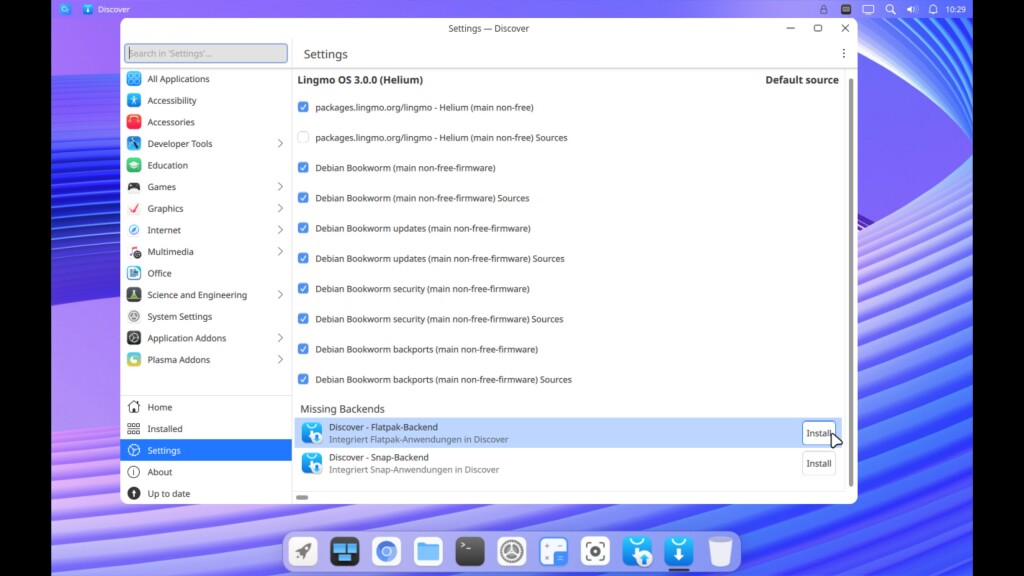Click the Default source label

801,80
